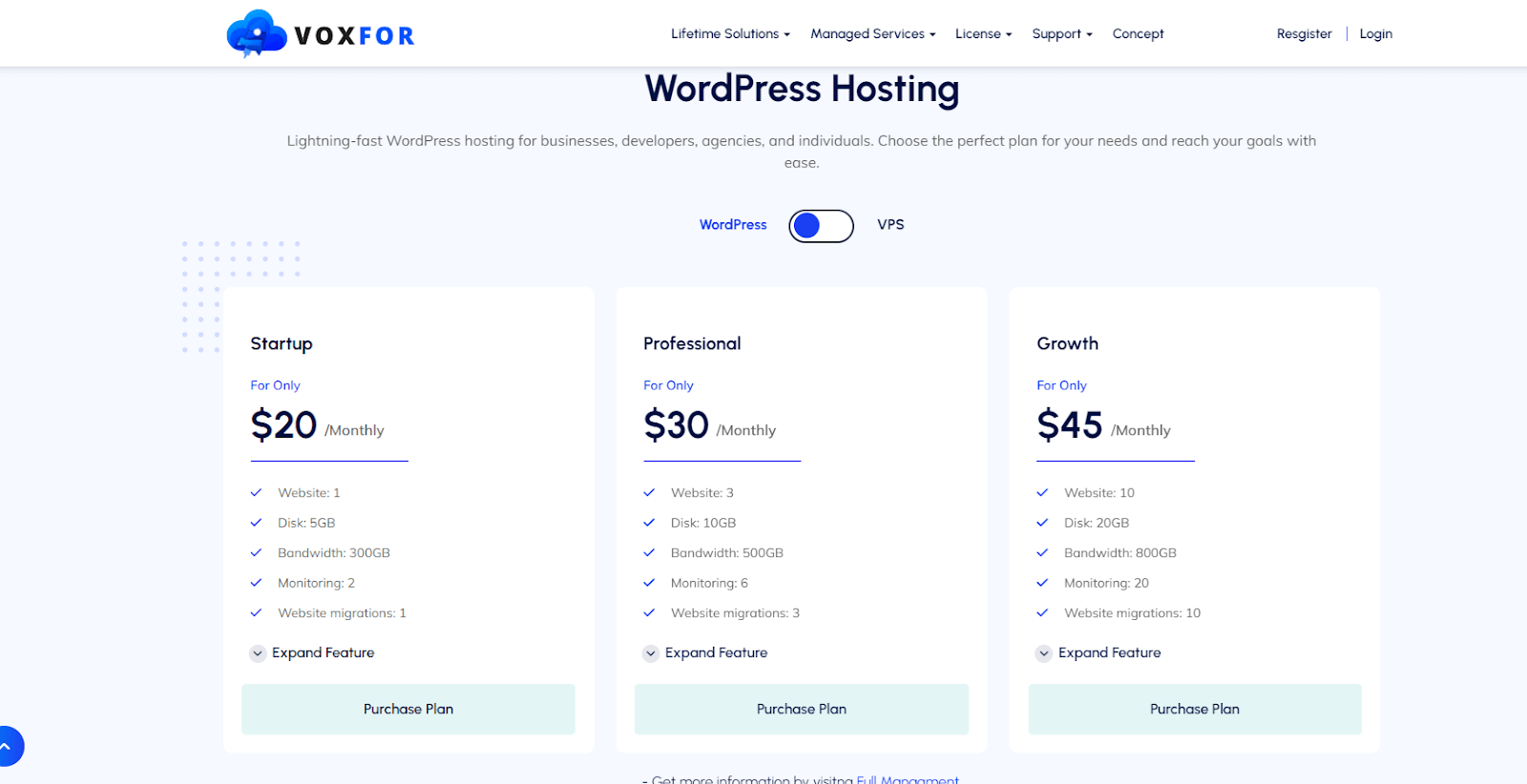Click the chevron icon beside Professional Expand Feature

click(x=651, y=653)
